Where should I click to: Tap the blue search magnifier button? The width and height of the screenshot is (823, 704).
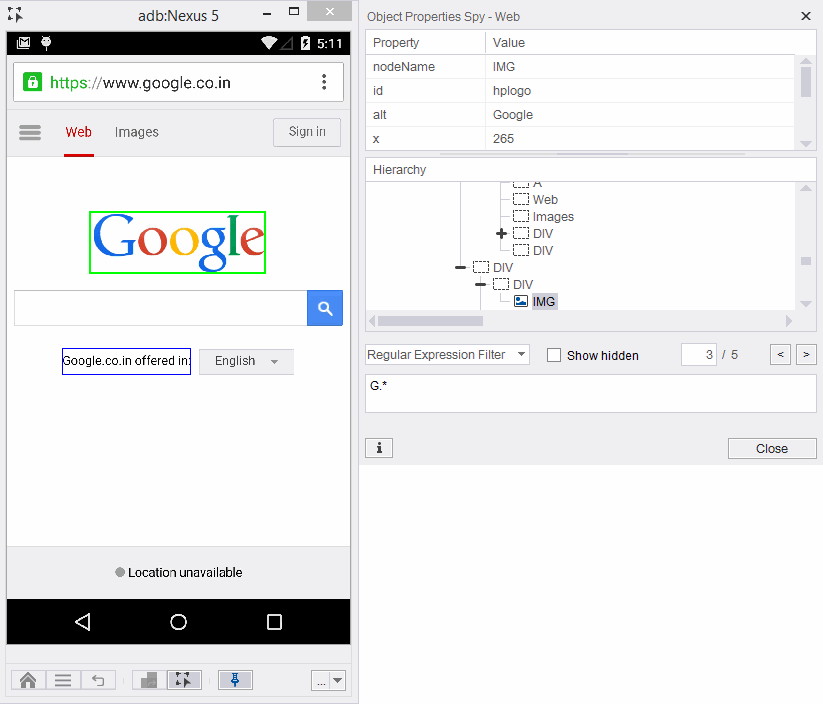coord(324,308)
